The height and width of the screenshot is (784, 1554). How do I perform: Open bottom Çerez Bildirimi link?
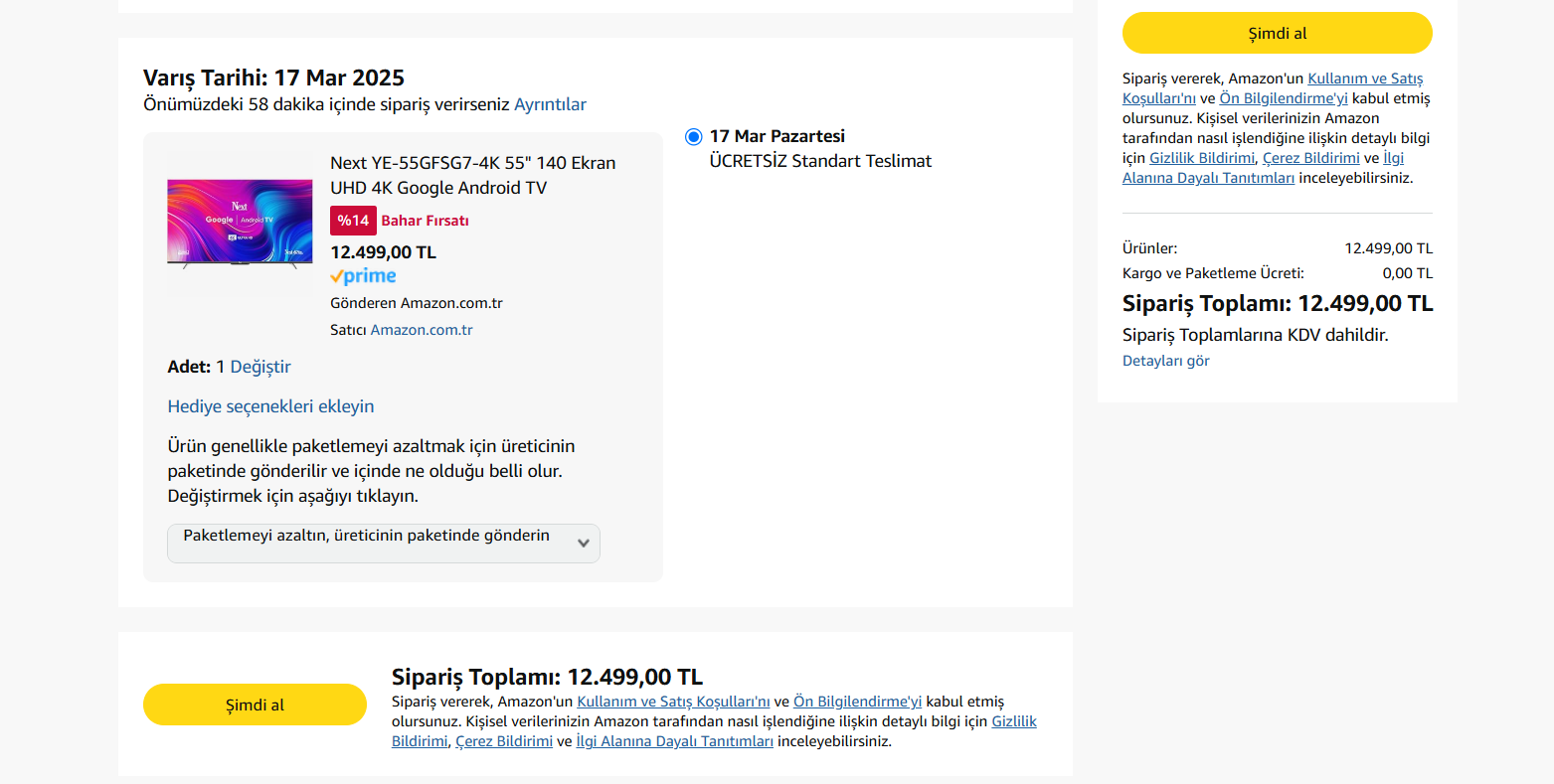click(x=503, y=741)
